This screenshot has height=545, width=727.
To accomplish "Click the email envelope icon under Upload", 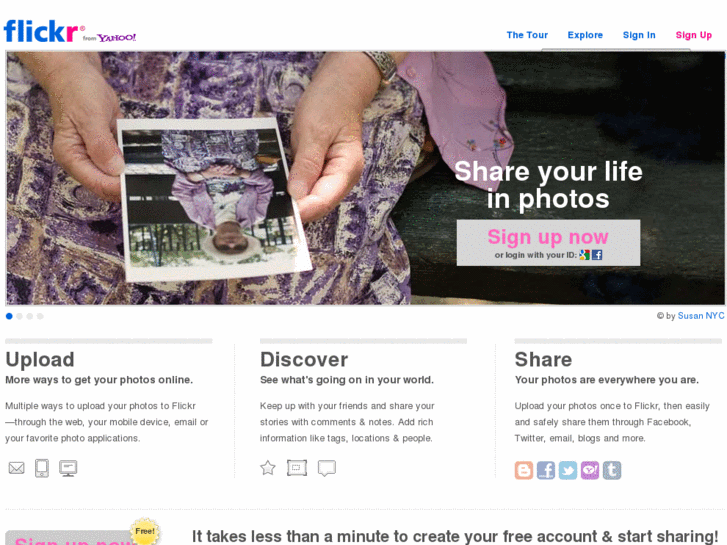I will [x=16, y=468].
